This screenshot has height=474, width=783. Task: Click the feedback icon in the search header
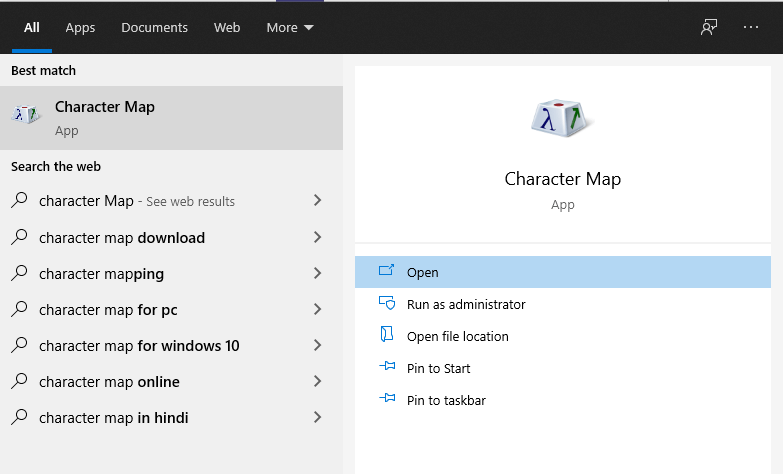click(x=709, y=27)
